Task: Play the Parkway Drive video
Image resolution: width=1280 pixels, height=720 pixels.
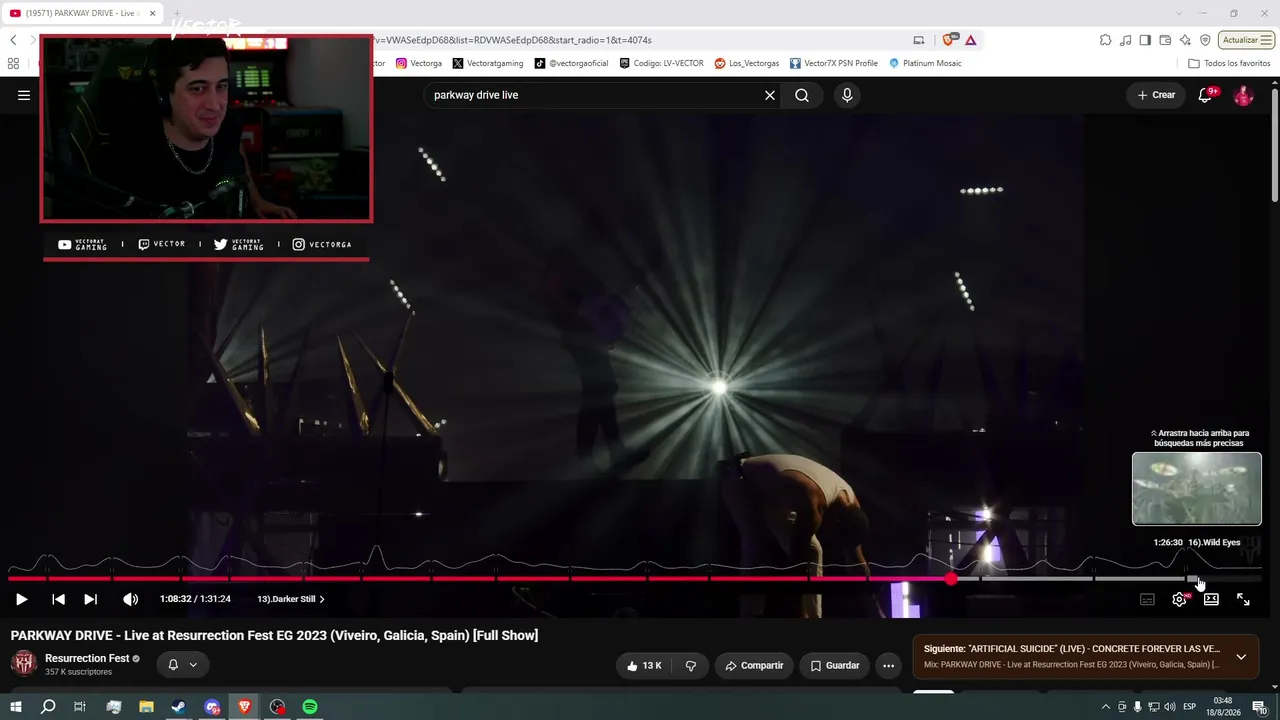Action: click(21, 599)
